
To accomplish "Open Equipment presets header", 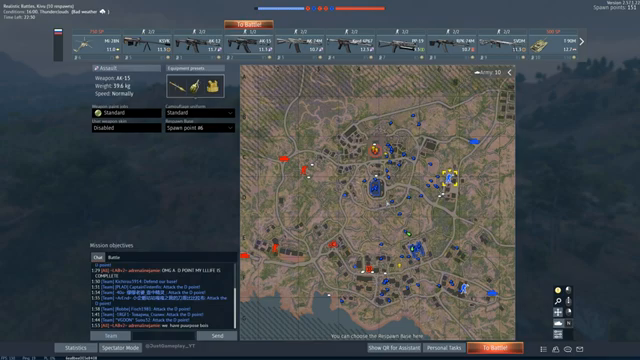I will pyautogui.click(x=195, y=68).
